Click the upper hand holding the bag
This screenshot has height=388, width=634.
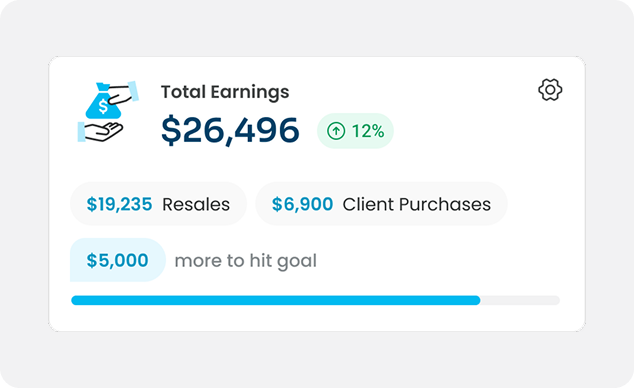(121, 93)
